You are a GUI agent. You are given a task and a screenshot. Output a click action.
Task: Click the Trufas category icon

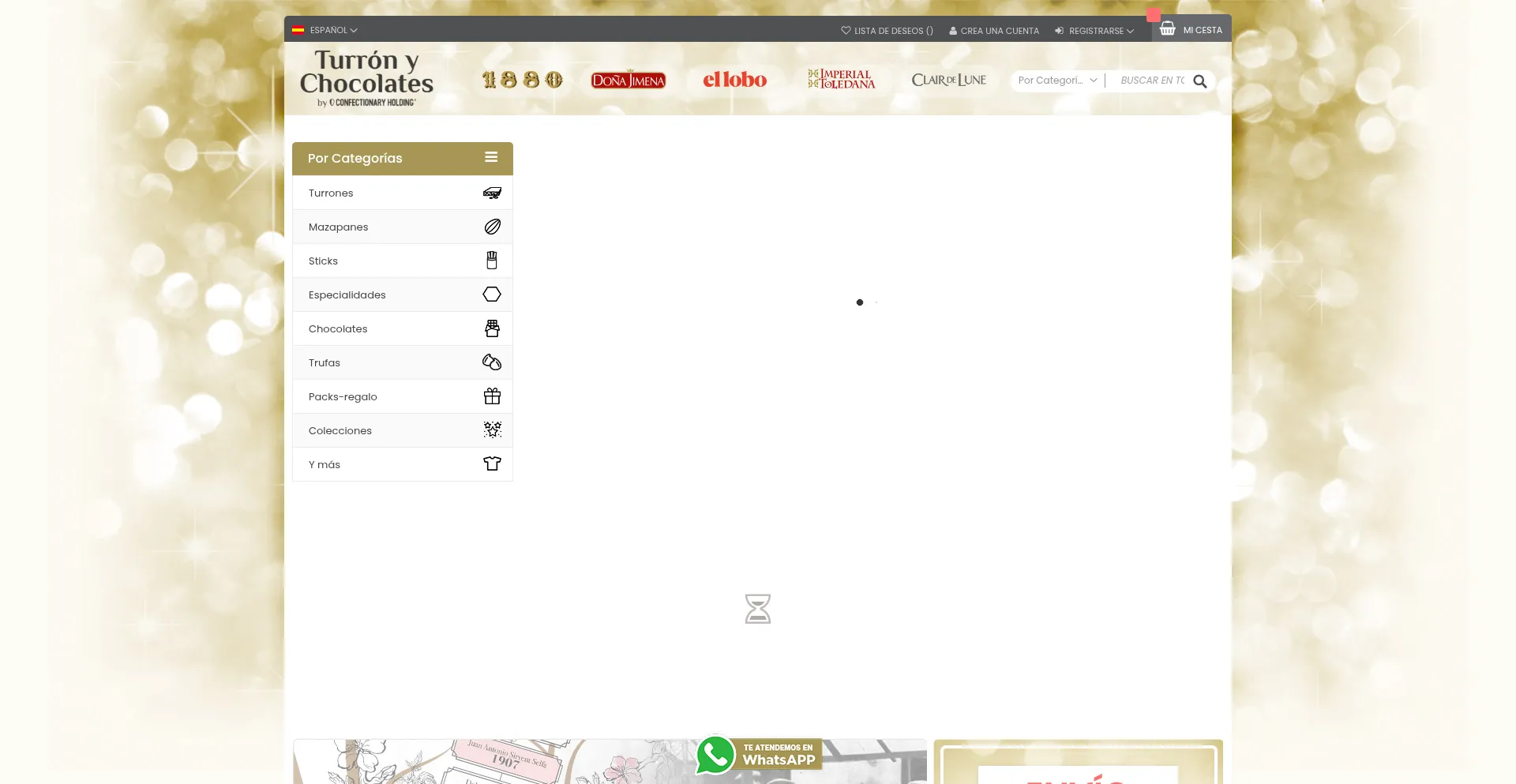tap(492, 362)
